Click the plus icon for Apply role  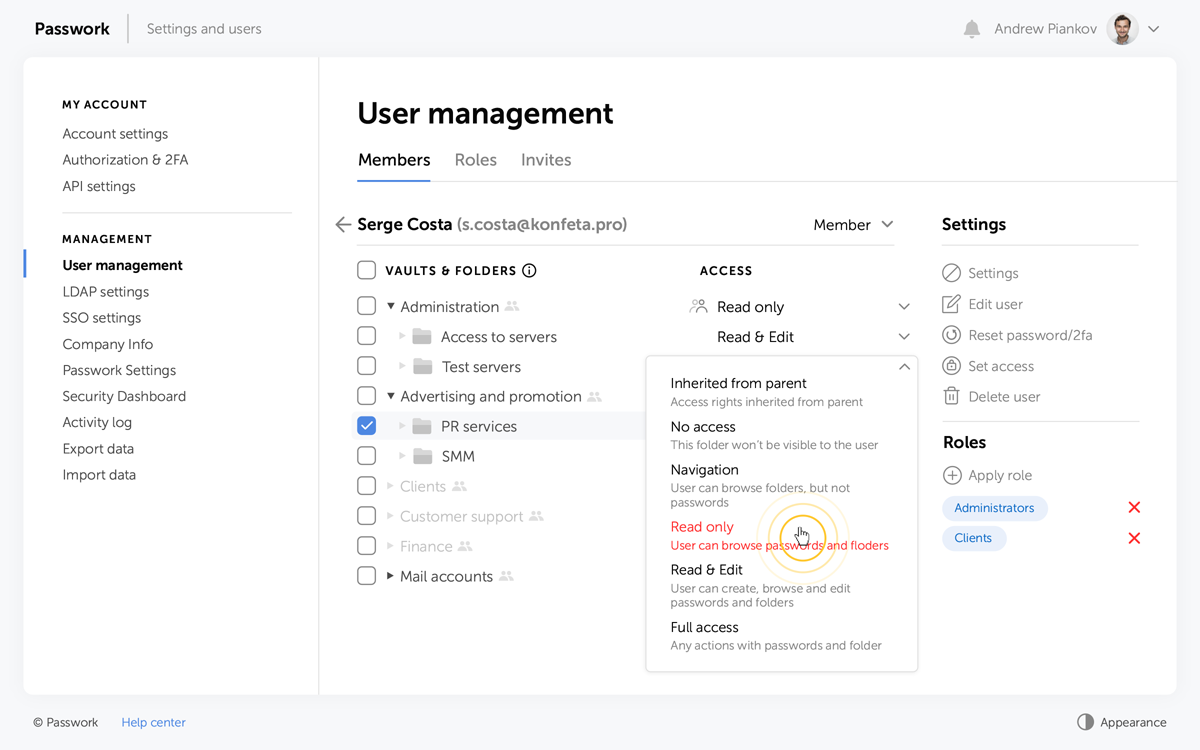952,476
